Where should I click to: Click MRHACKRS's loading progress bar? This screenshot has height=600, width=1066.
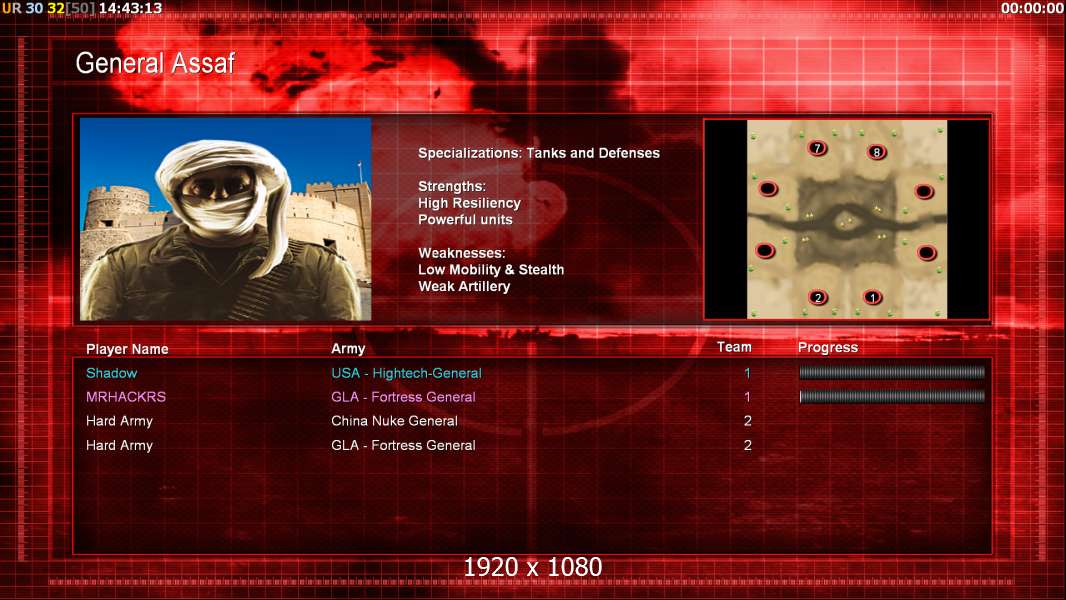(x=892, y=397)
